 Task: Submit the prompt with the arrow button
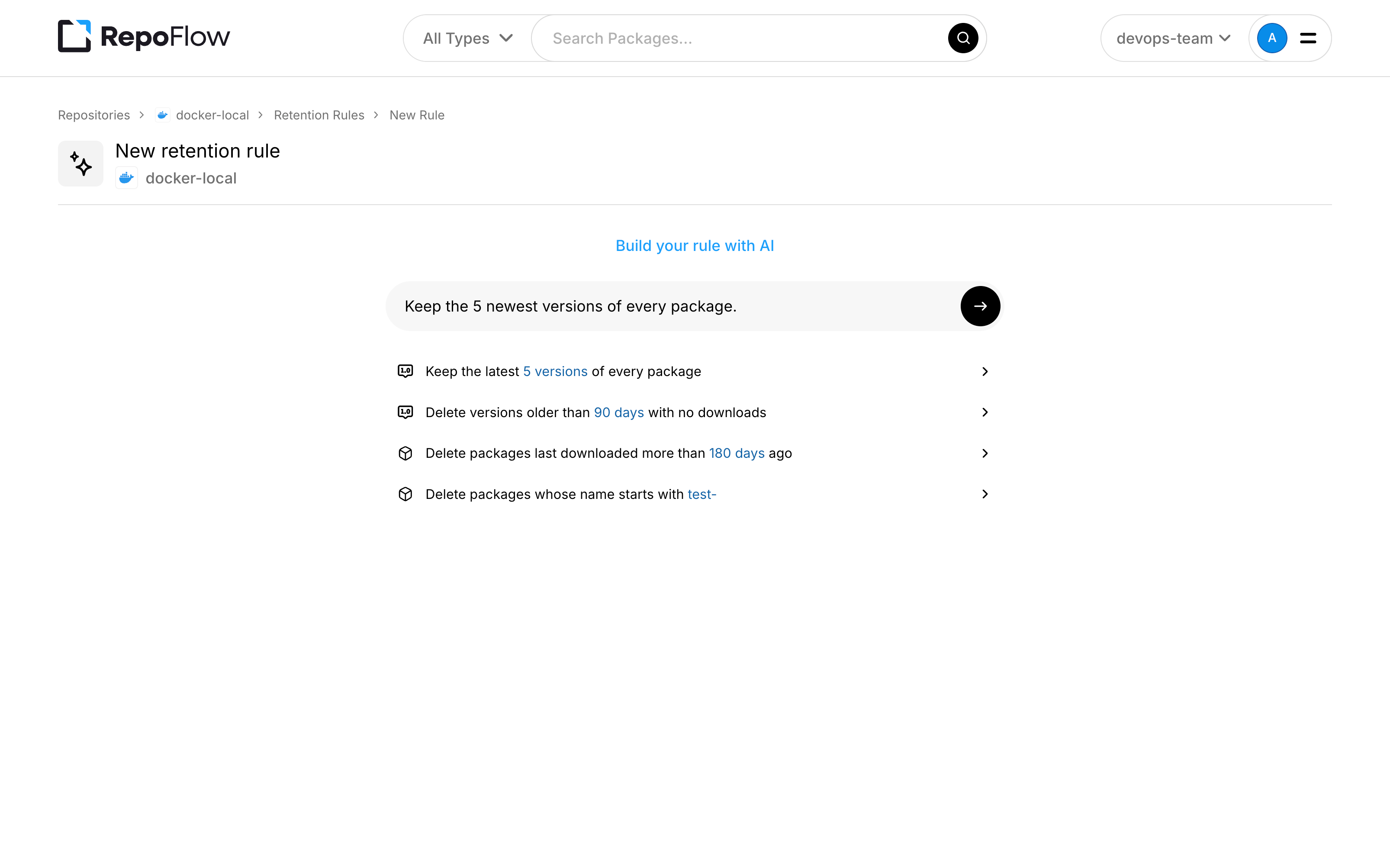coord(980,306)
